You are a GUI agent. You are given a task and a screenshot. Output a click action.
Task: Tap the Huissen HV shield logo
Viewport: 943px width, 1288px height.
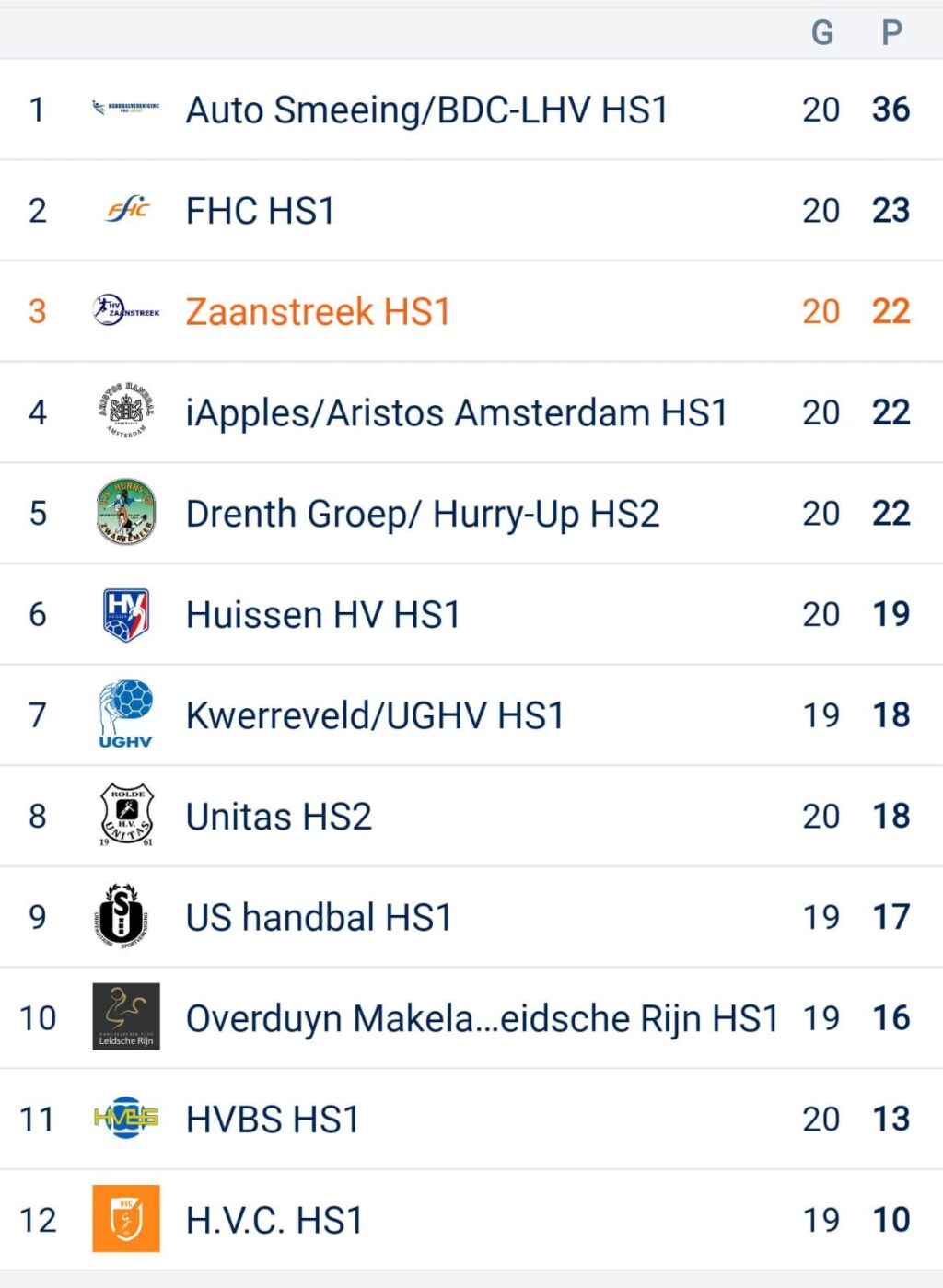tap(126, 614)
